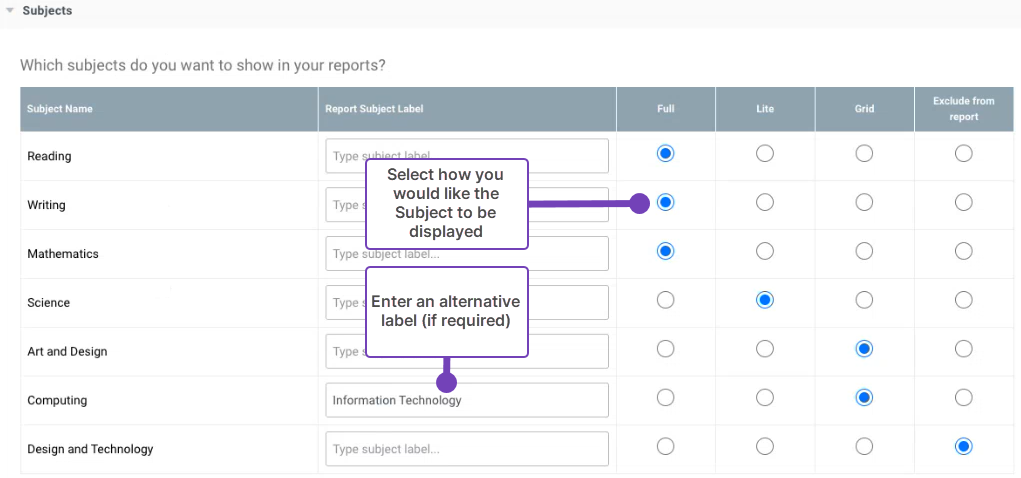
Task: Set Art and Design to Lite
Action: coord(764,349)
